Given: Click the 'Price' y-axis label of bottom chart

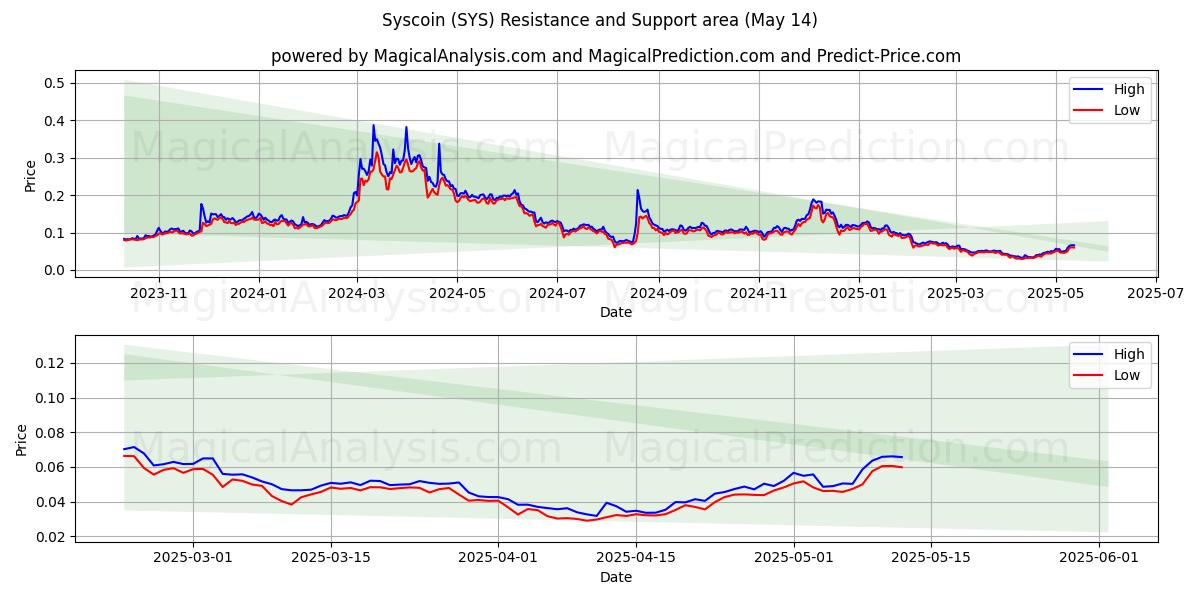Looking at the screenshot, I should click(22, 440).
